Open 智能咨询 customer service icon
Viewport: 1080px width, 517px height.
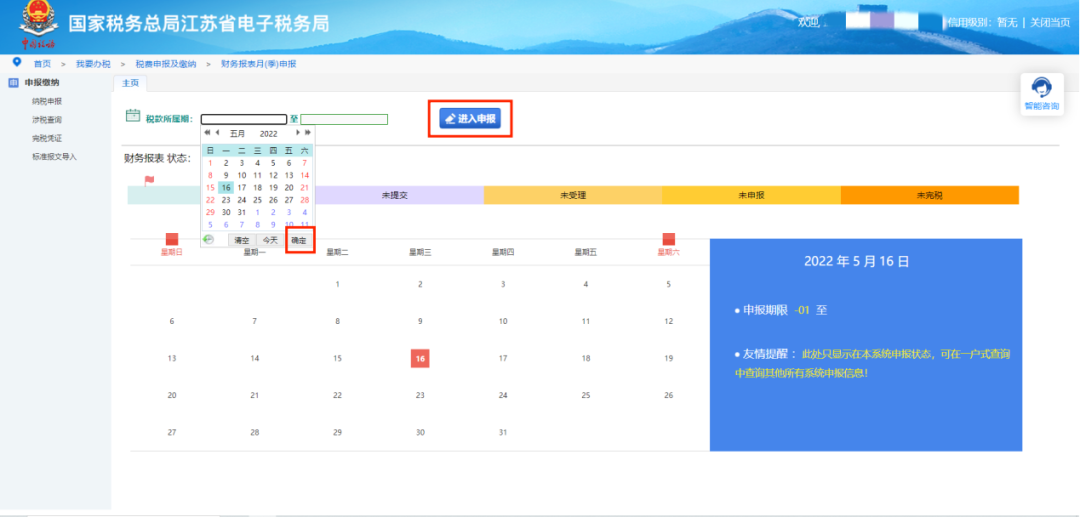(1041, 94)
